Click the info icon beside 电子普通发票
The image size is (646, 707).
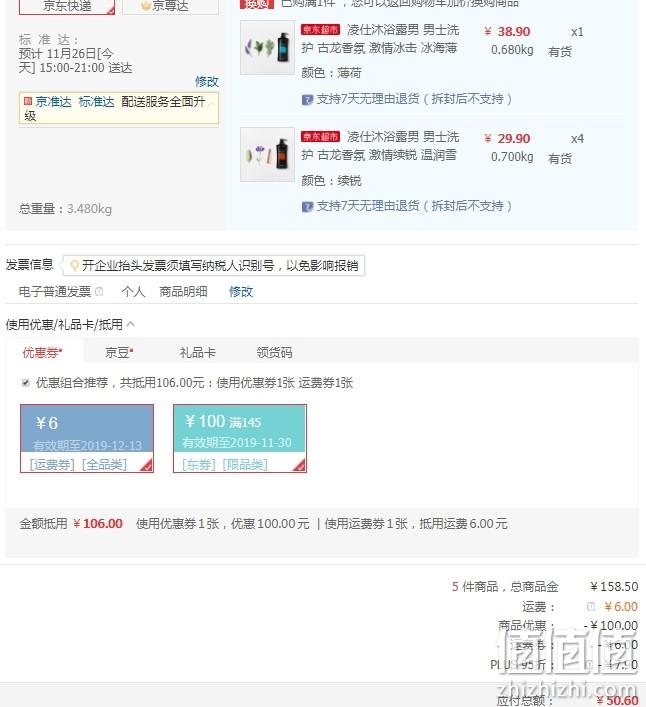click(99, 292)
